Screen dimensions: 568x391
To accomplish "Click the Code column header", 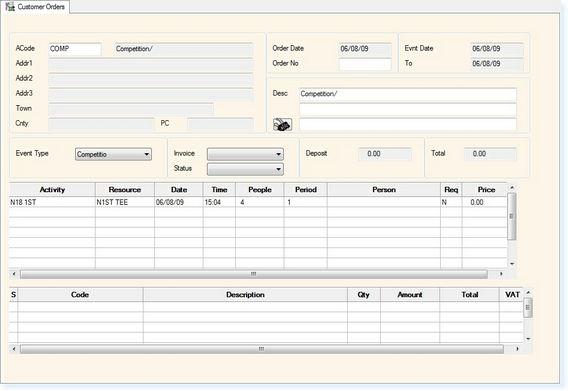I will click(x=80, y=295).
